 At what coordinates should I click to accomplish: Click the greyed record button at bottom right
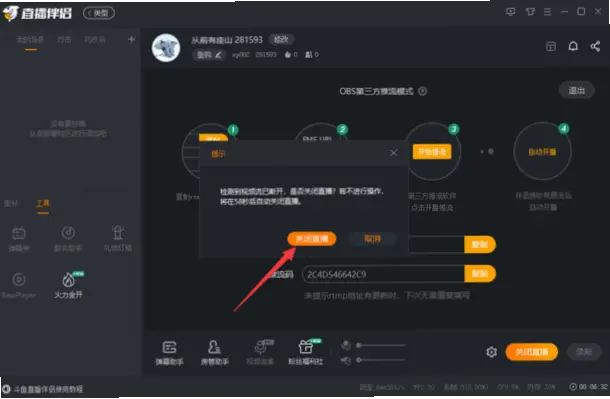(x=584, y=352)
